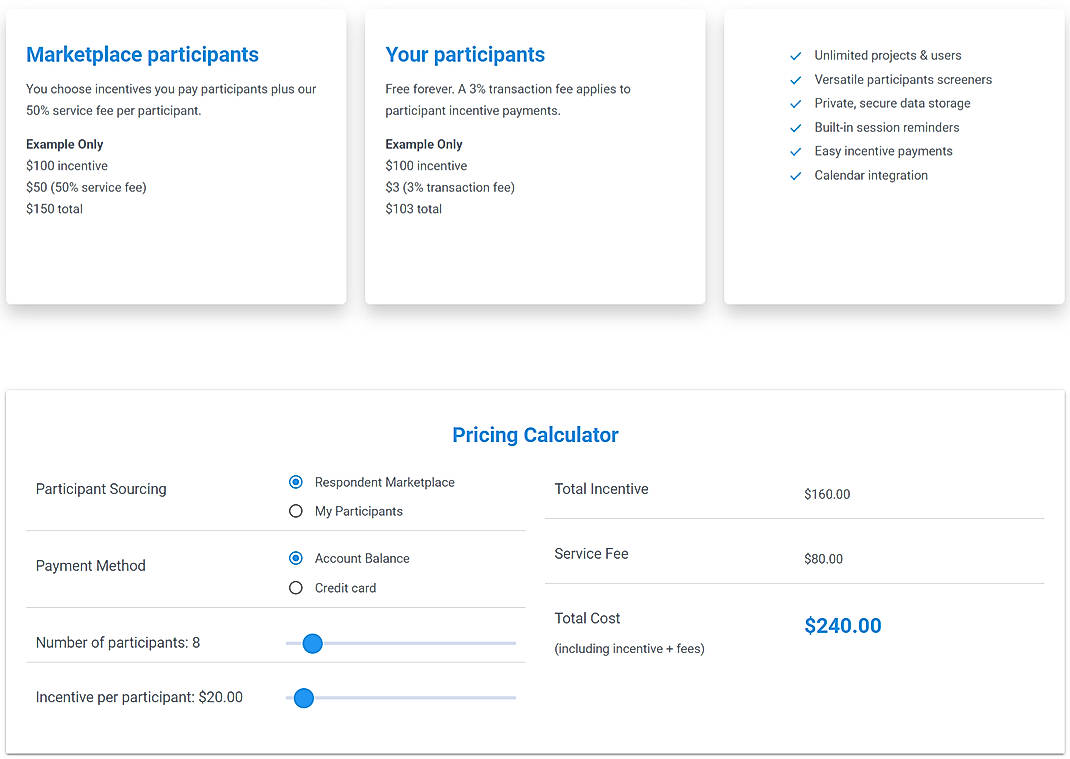This screenshot has height=759, width=1070.
Task: Switch payment method to Credit card
Action: [295, 587]
